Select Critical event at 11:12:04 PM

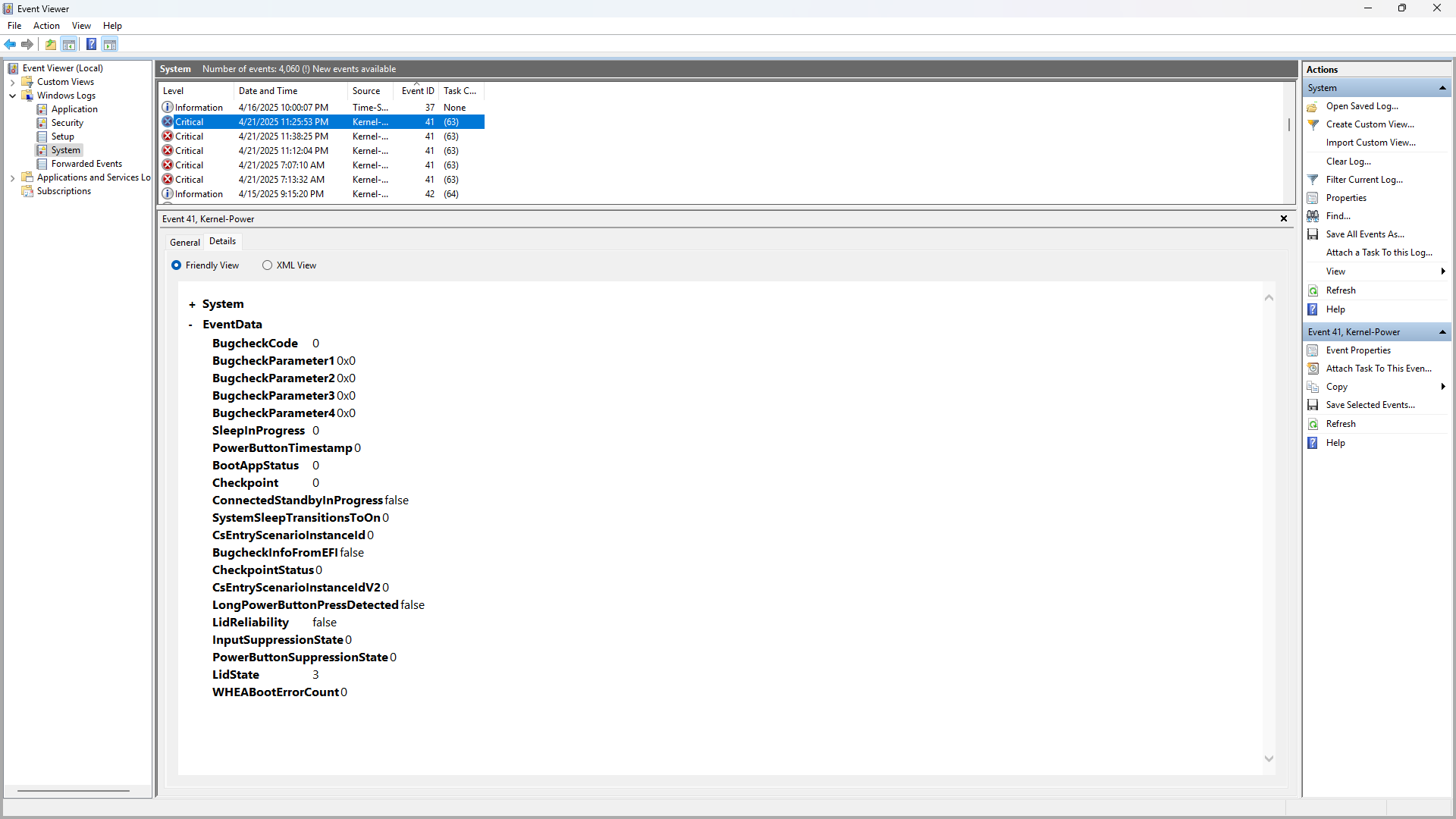click(x=322, y=151)
